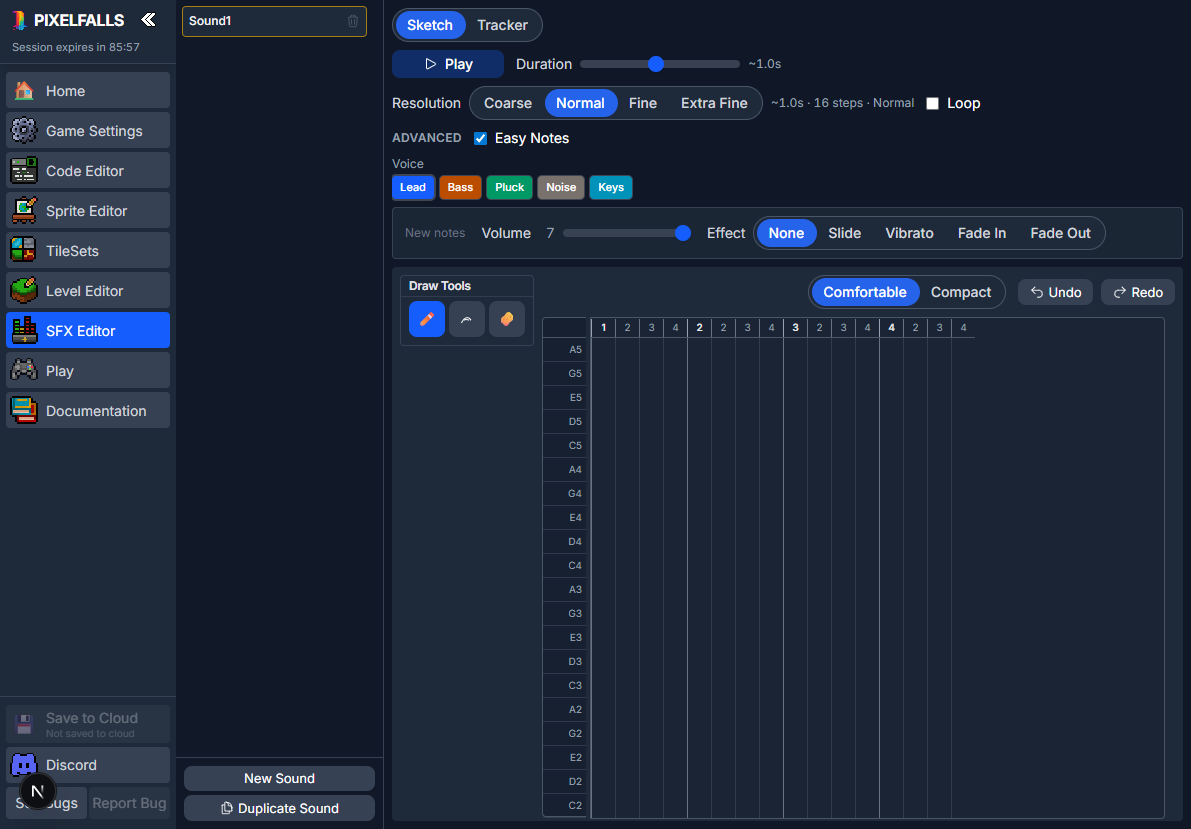Switch to the Tracker tab

point(502,25)
